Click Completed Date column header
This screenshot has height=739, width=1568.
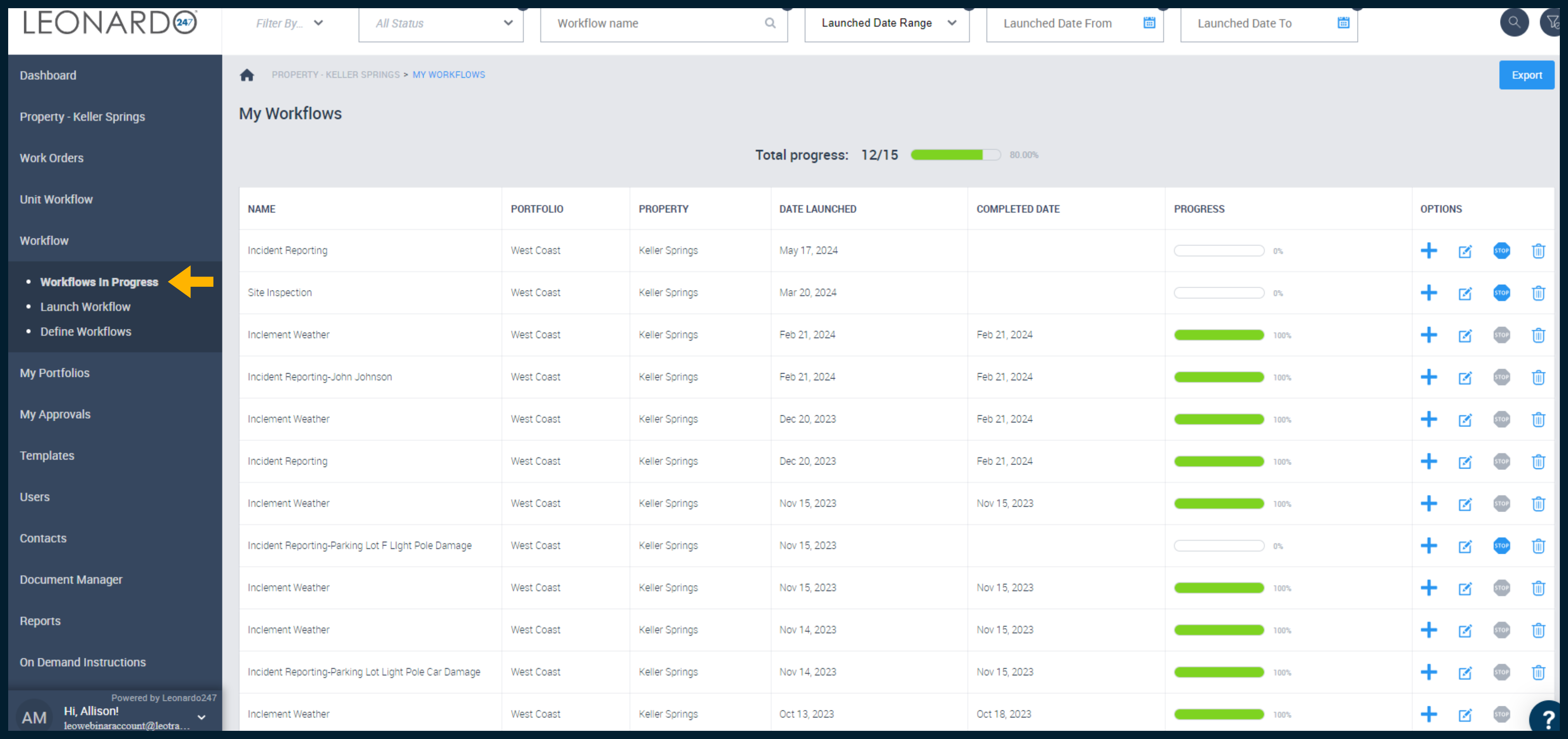point(1018,209)
